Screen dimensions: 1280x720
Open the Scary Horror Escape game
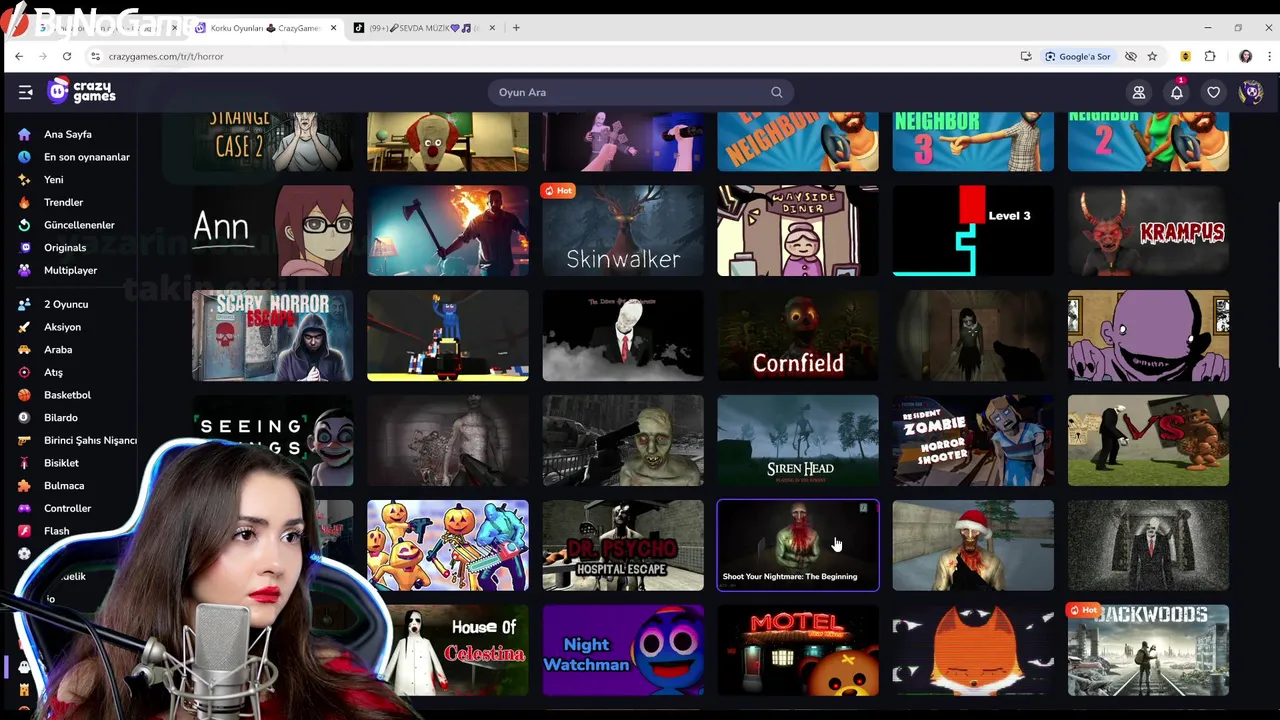[272, 336]
